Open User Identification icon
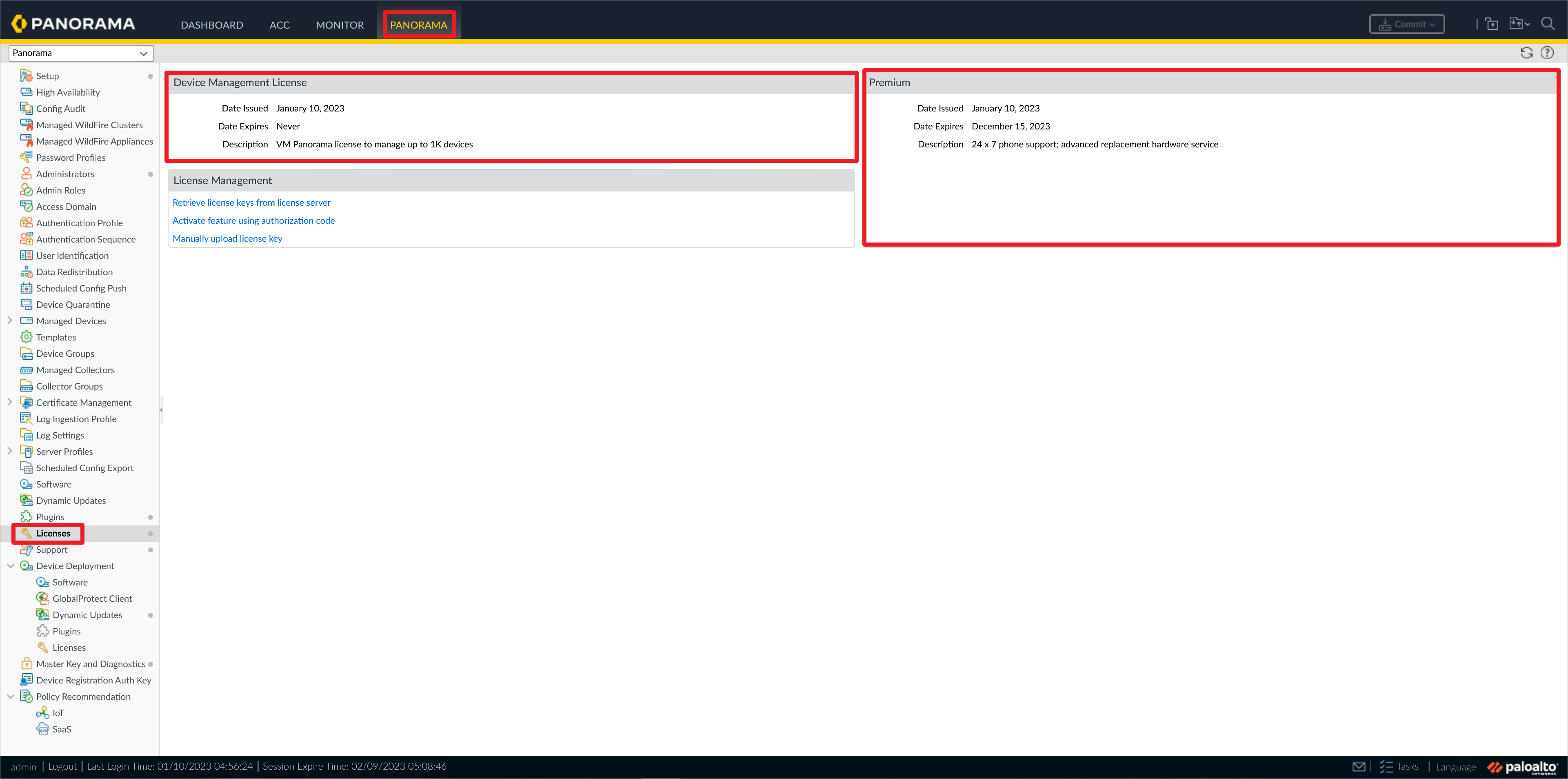This screenshot has height=779, width=1568. (x=26, y=255)
